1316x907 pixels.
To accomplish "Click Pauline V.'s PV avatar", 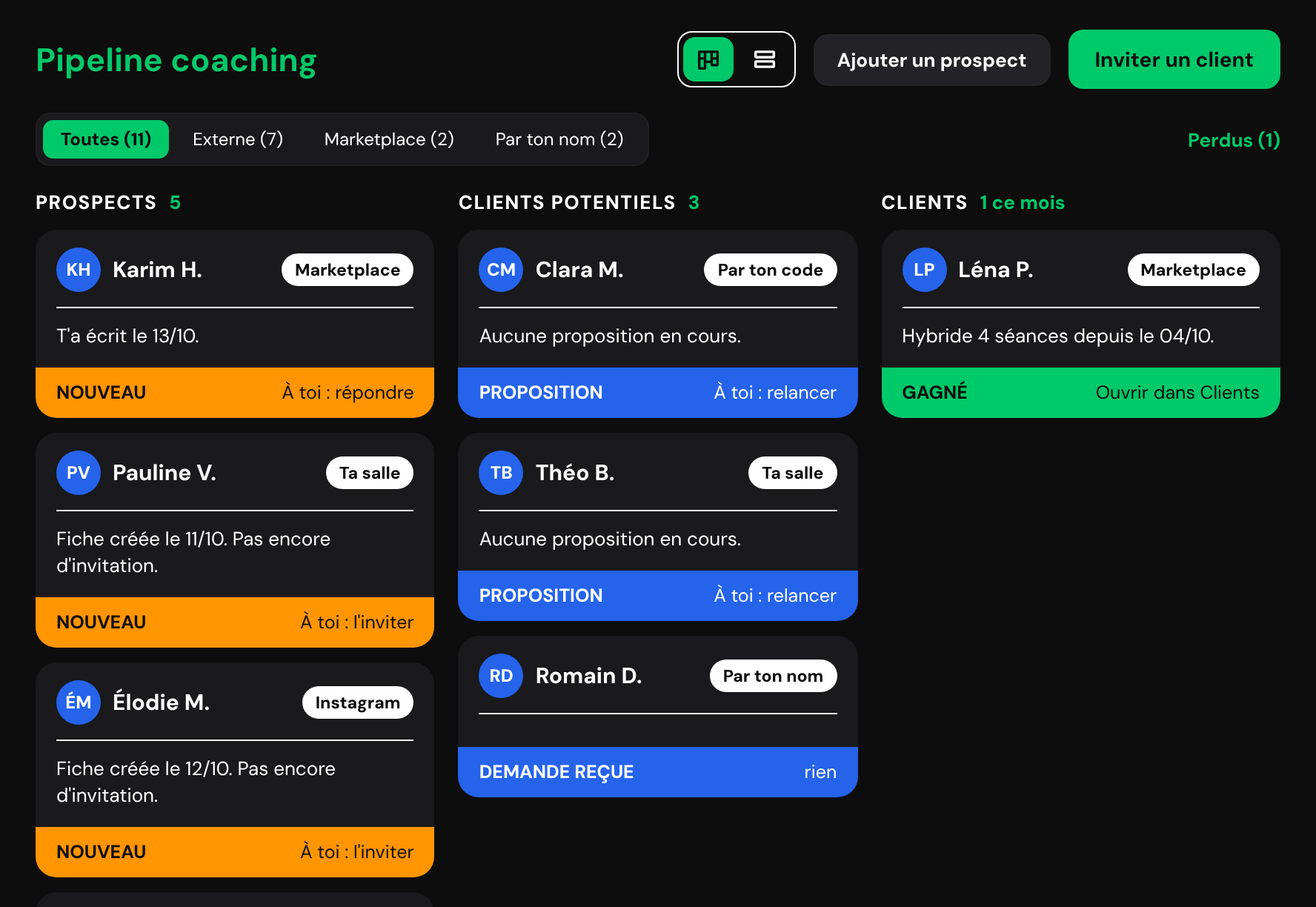I will coord(79,473).
